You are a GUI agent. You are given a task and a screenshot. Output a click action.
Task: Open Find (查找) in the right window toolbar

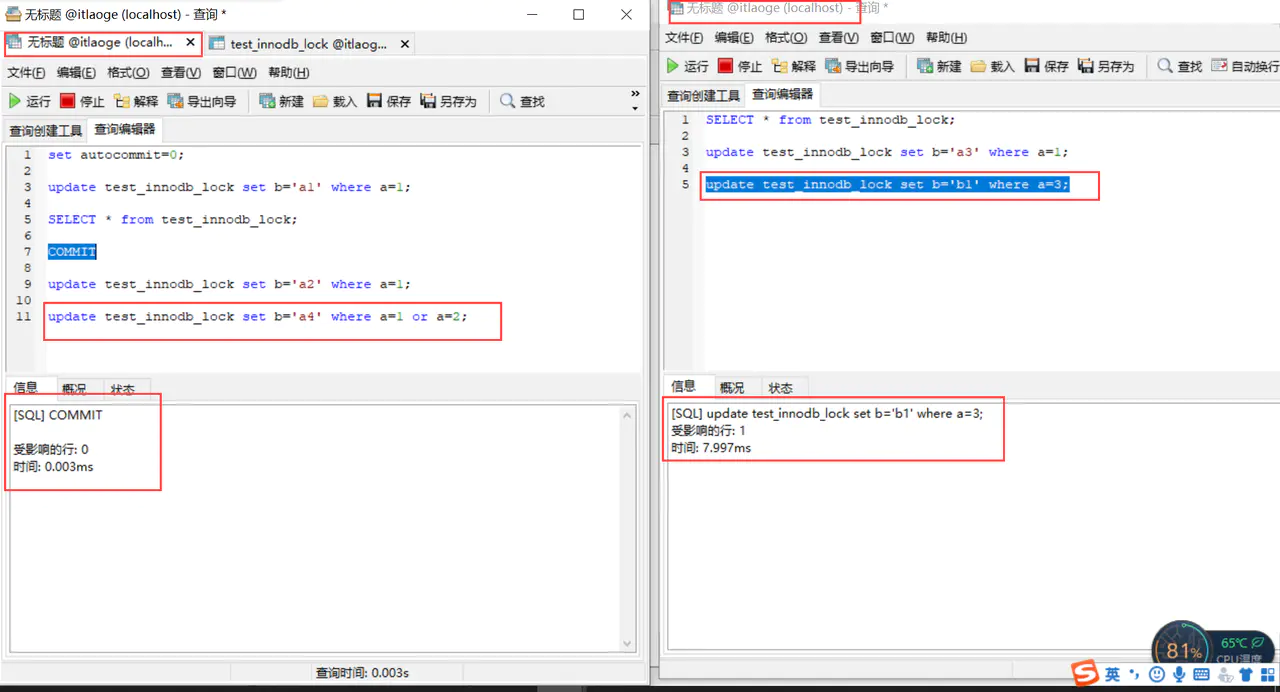[1180, 66]
